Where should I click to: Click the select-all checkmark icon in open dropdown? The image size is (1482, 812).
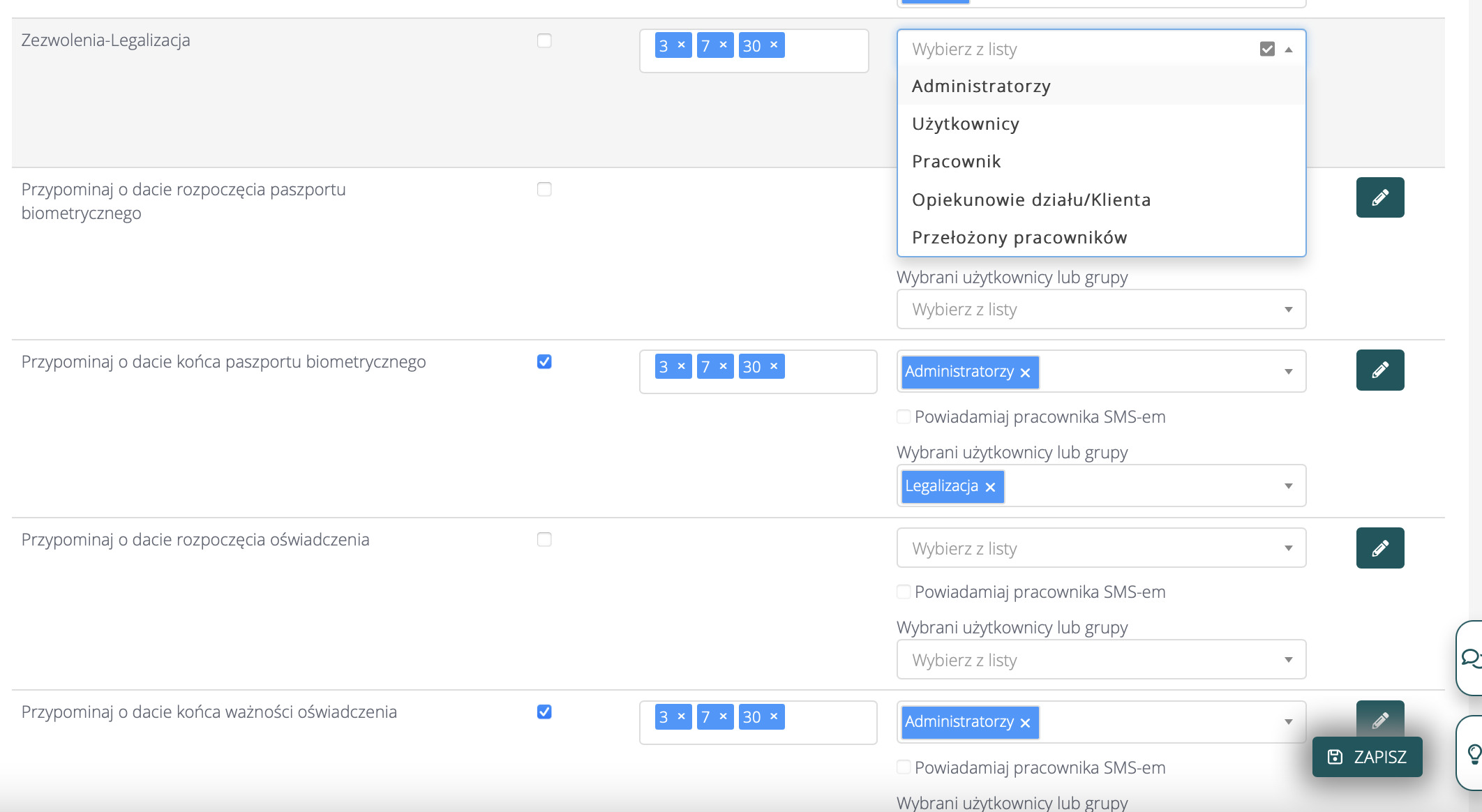click(x=1267, y=49)
